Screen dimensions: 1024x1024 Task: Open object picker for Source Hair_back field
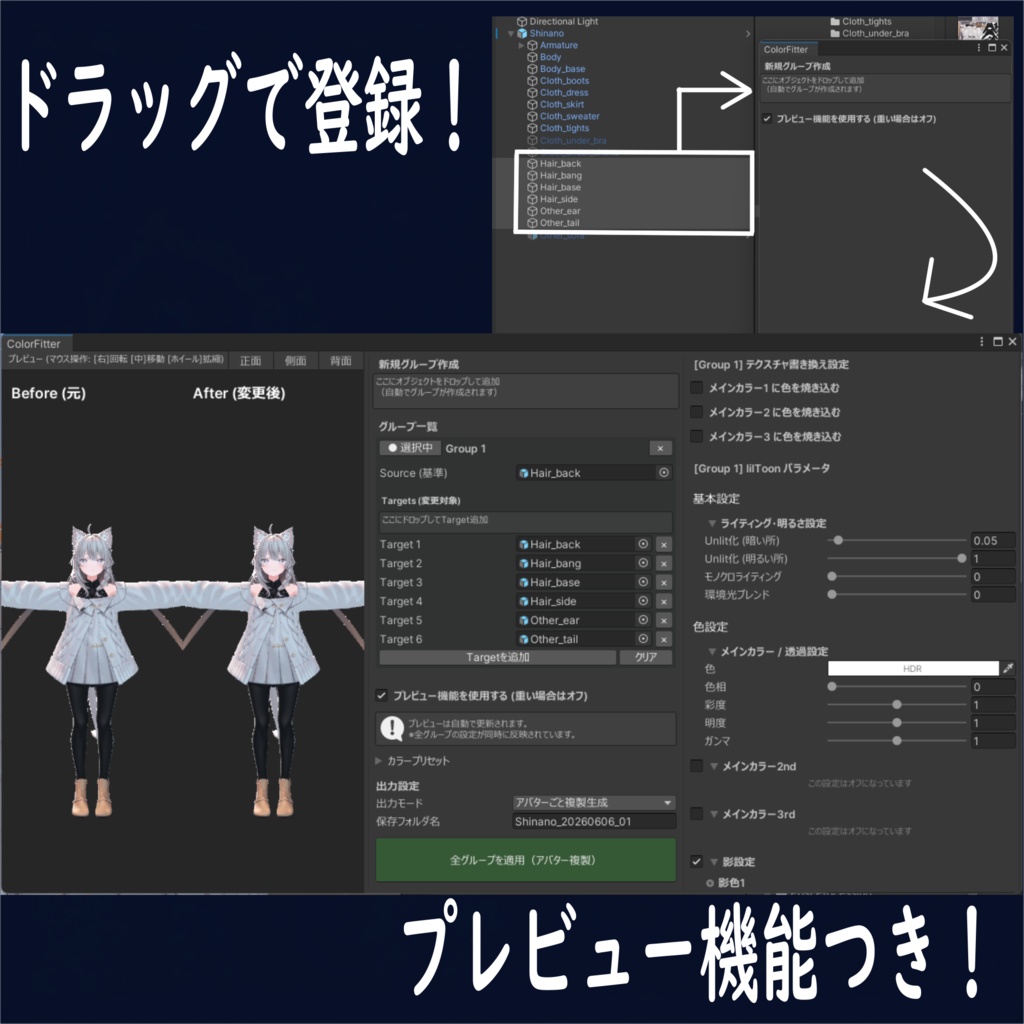[x=664, y=472]
